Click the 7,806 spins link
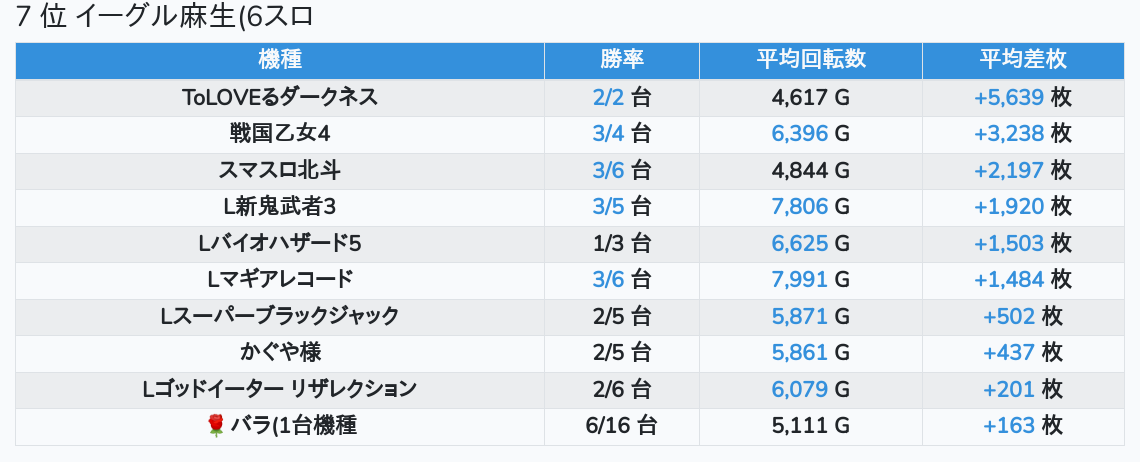Image resolution: width=1140 pixels, height=462 pixels. click(800, 207)
